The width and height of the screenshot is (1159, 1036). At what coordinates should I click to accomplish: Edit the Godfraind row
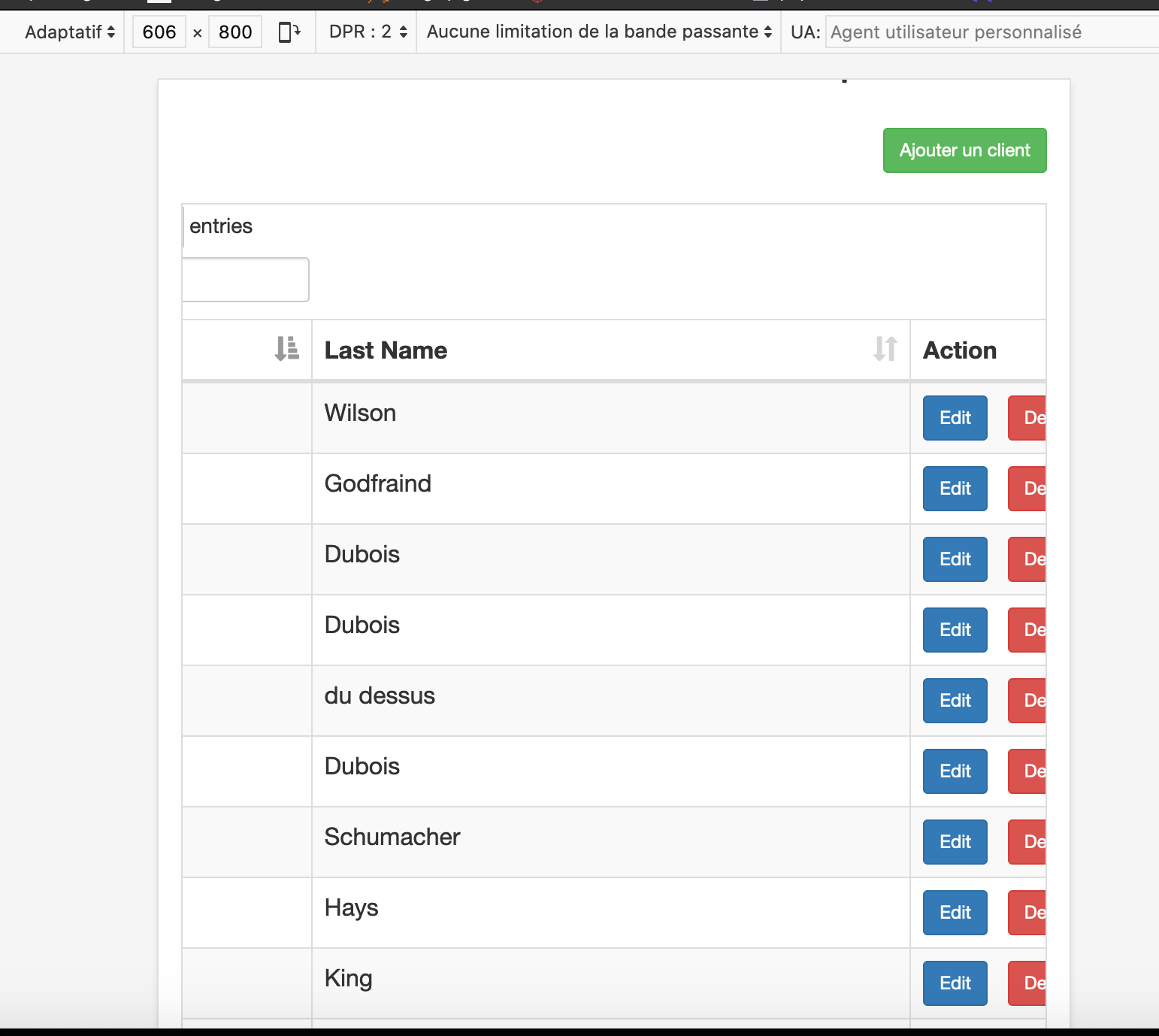click(955, 489)
